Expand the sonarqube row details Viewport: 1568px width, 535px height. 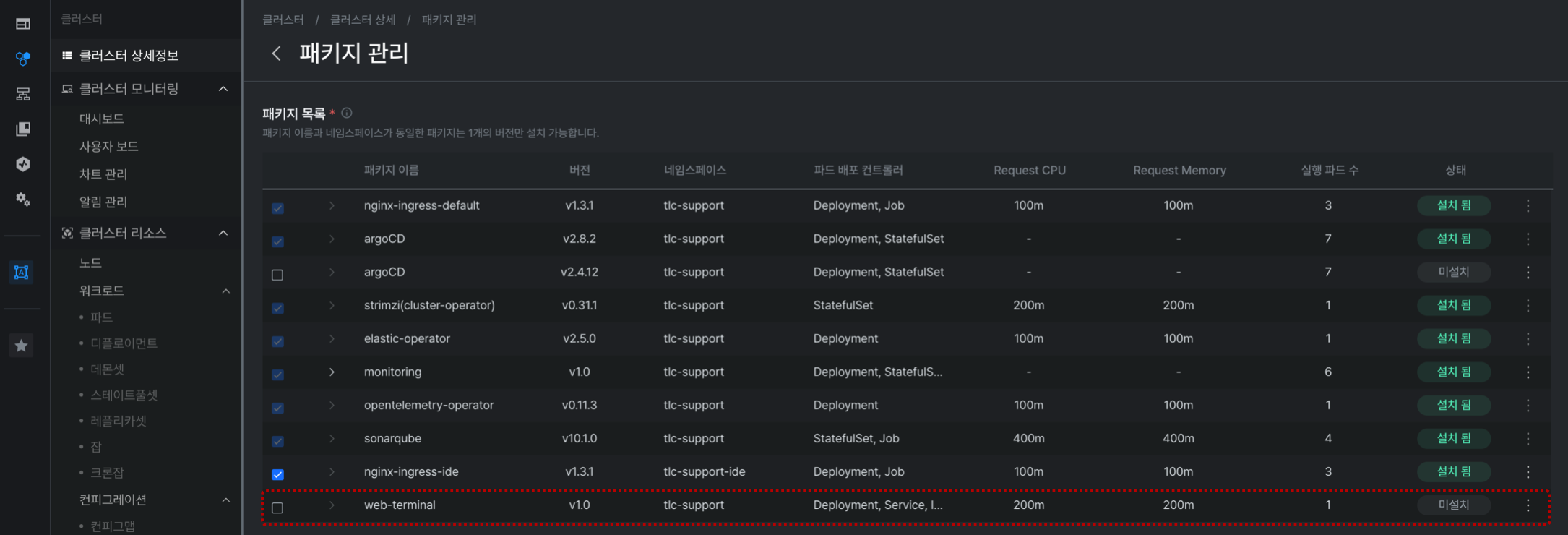[332, 439]
